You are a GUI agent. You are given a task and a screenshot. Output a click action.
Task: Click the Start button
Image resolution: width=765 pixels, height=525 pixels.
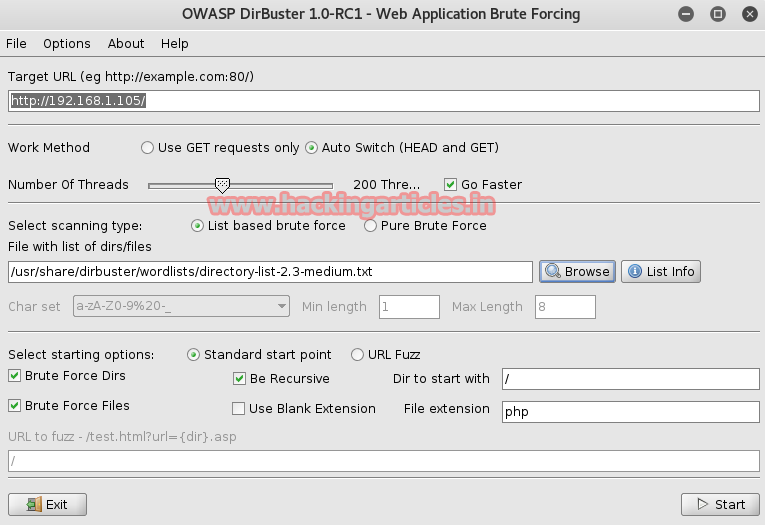[x=720, y=505]
